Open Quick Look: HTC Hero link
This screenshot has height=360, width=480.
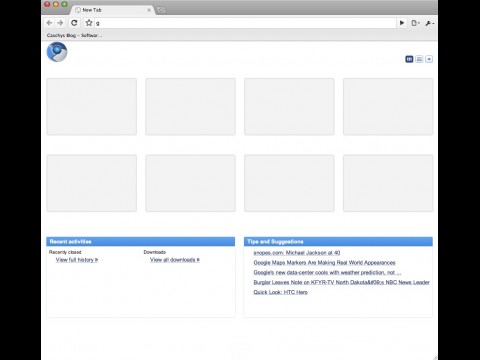(281, 292)
